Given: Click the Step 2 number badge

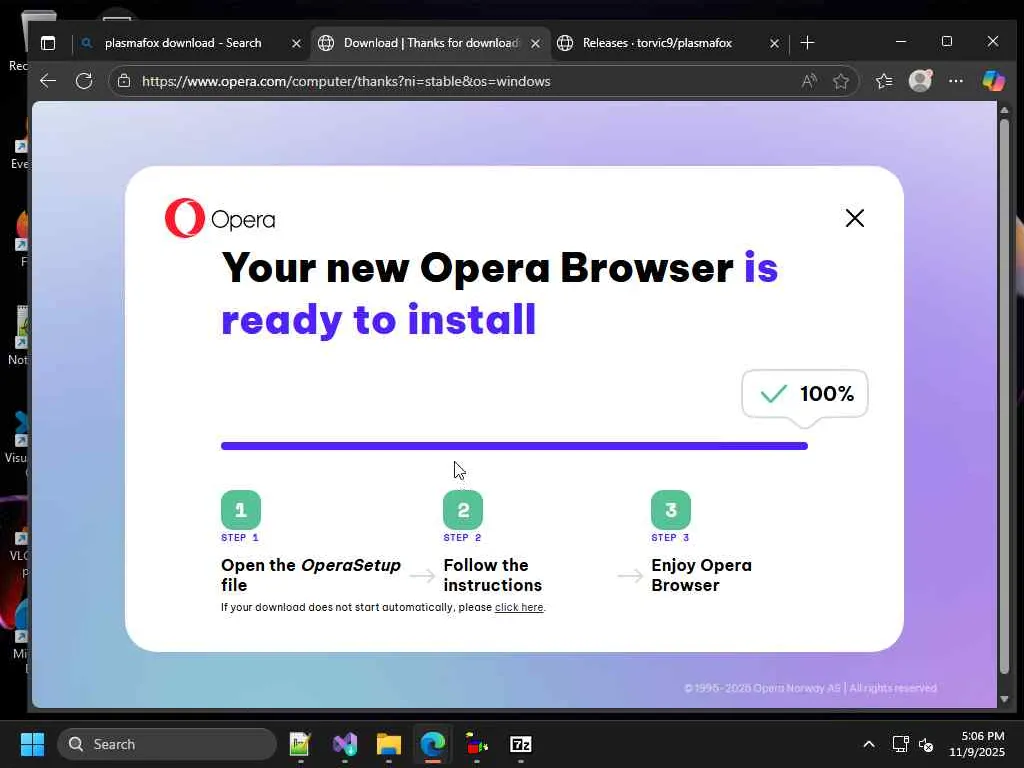Looking at the screenshot, I should (x=463, y=509).
